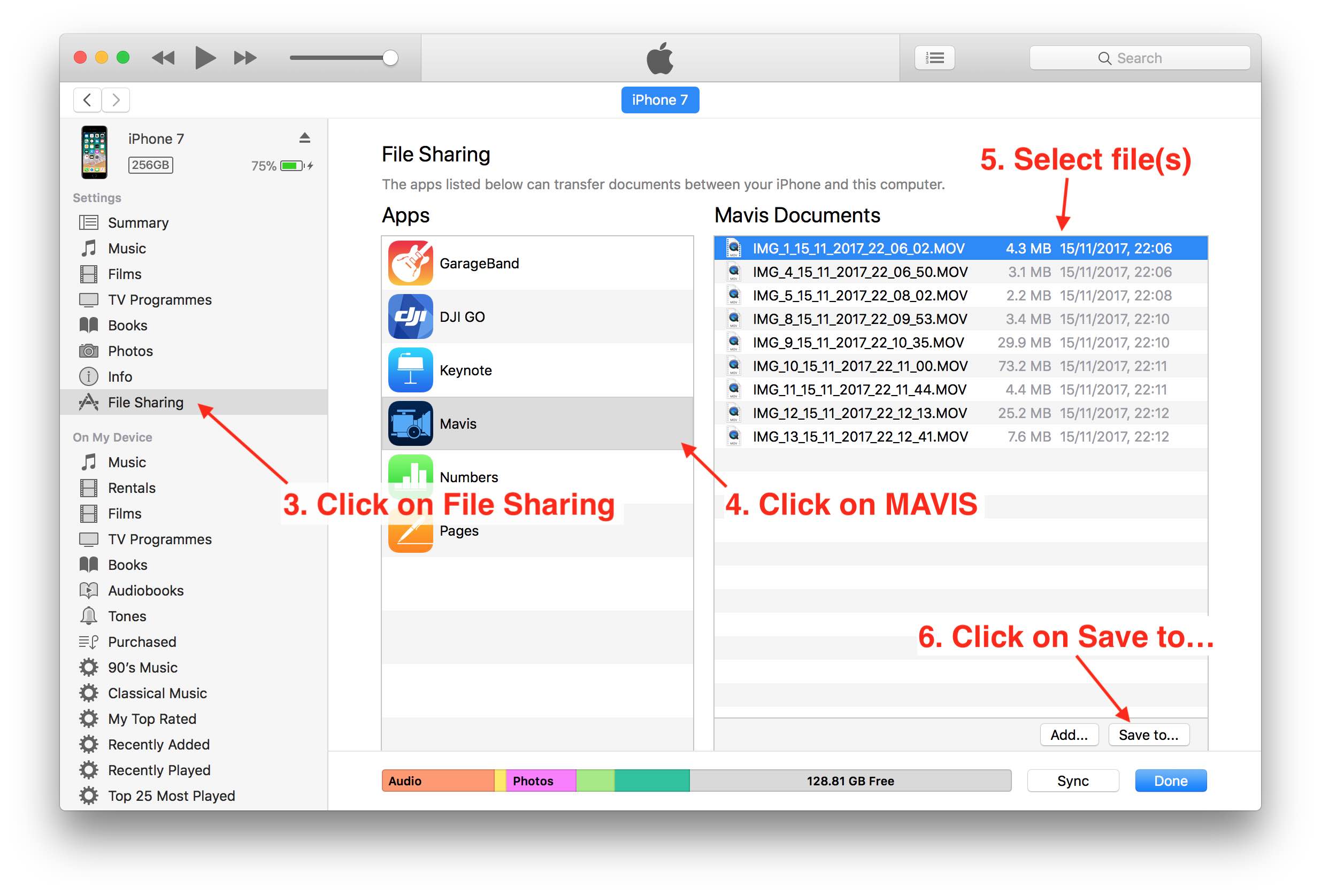Select the DJI GO app icon

[x=410, y=316]
